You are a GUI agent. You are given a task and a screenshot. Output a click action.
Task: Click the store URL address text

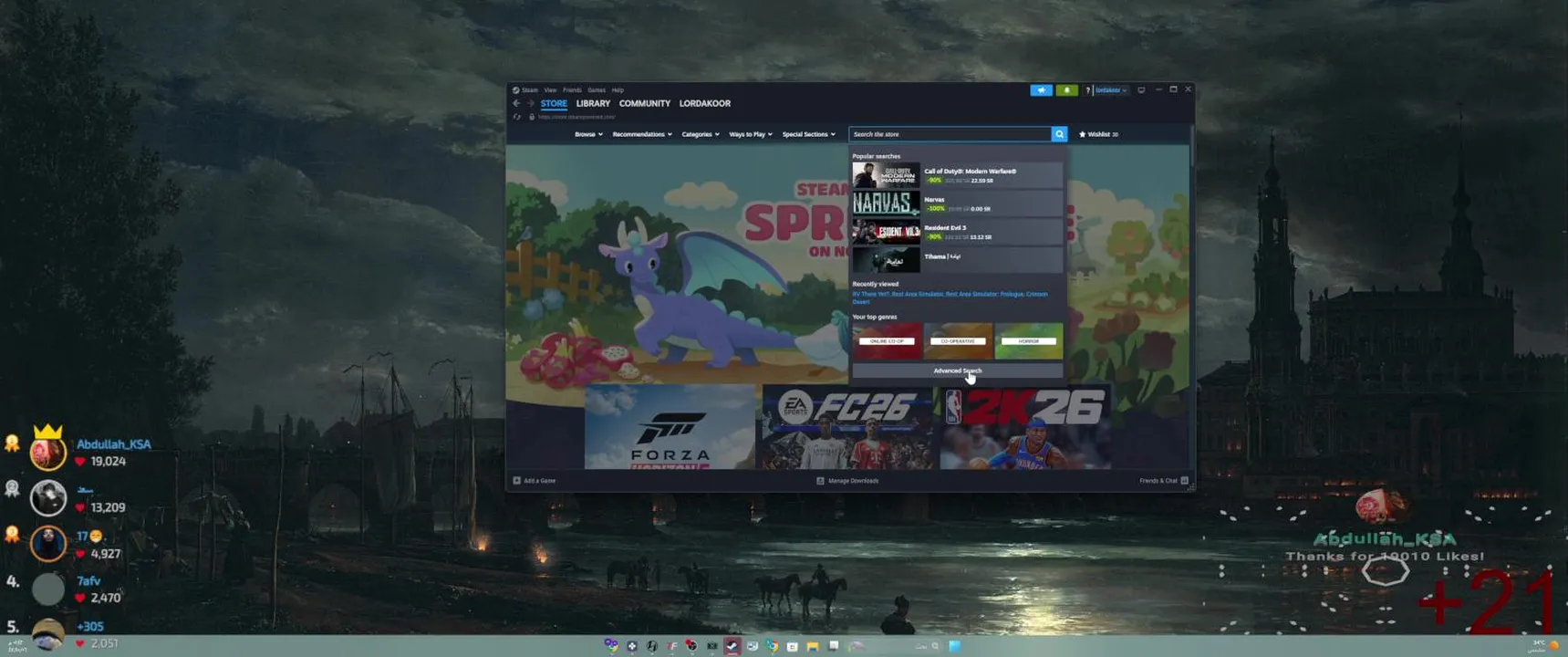pos(576,117)
